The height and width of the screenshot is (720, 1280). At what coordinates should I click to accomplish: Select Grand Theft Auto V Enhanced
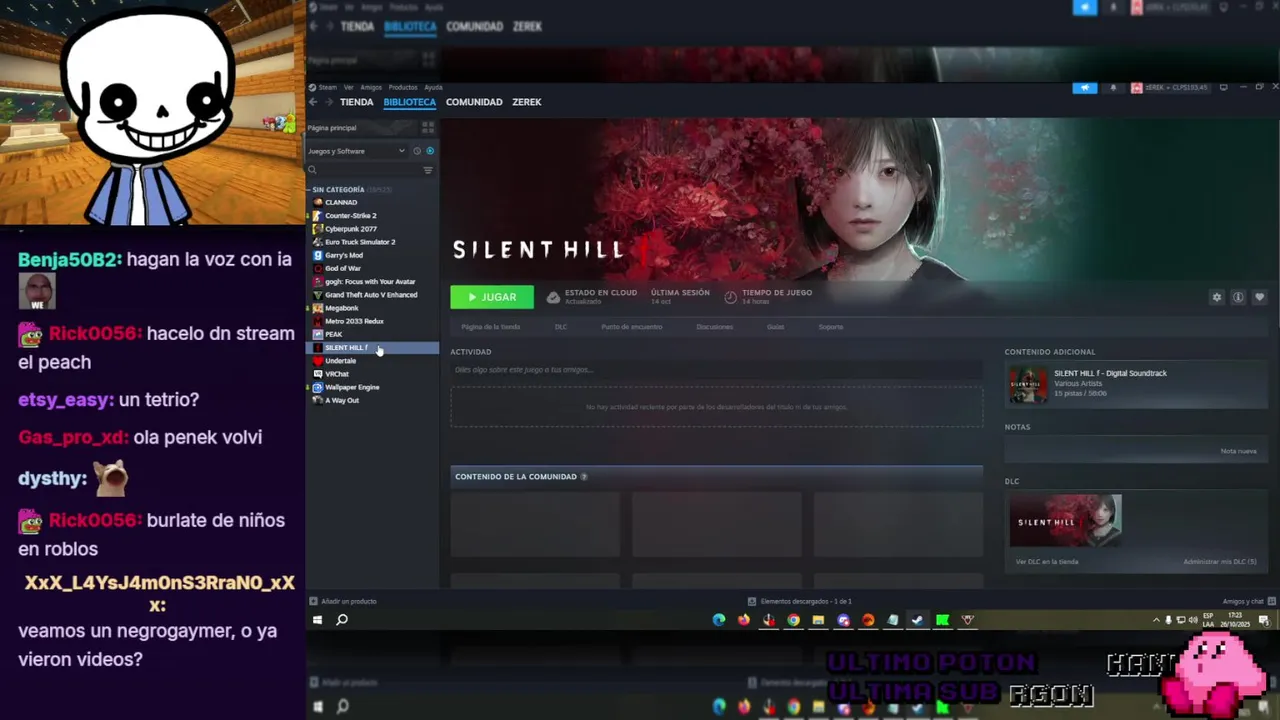click(x=372, y=295)
